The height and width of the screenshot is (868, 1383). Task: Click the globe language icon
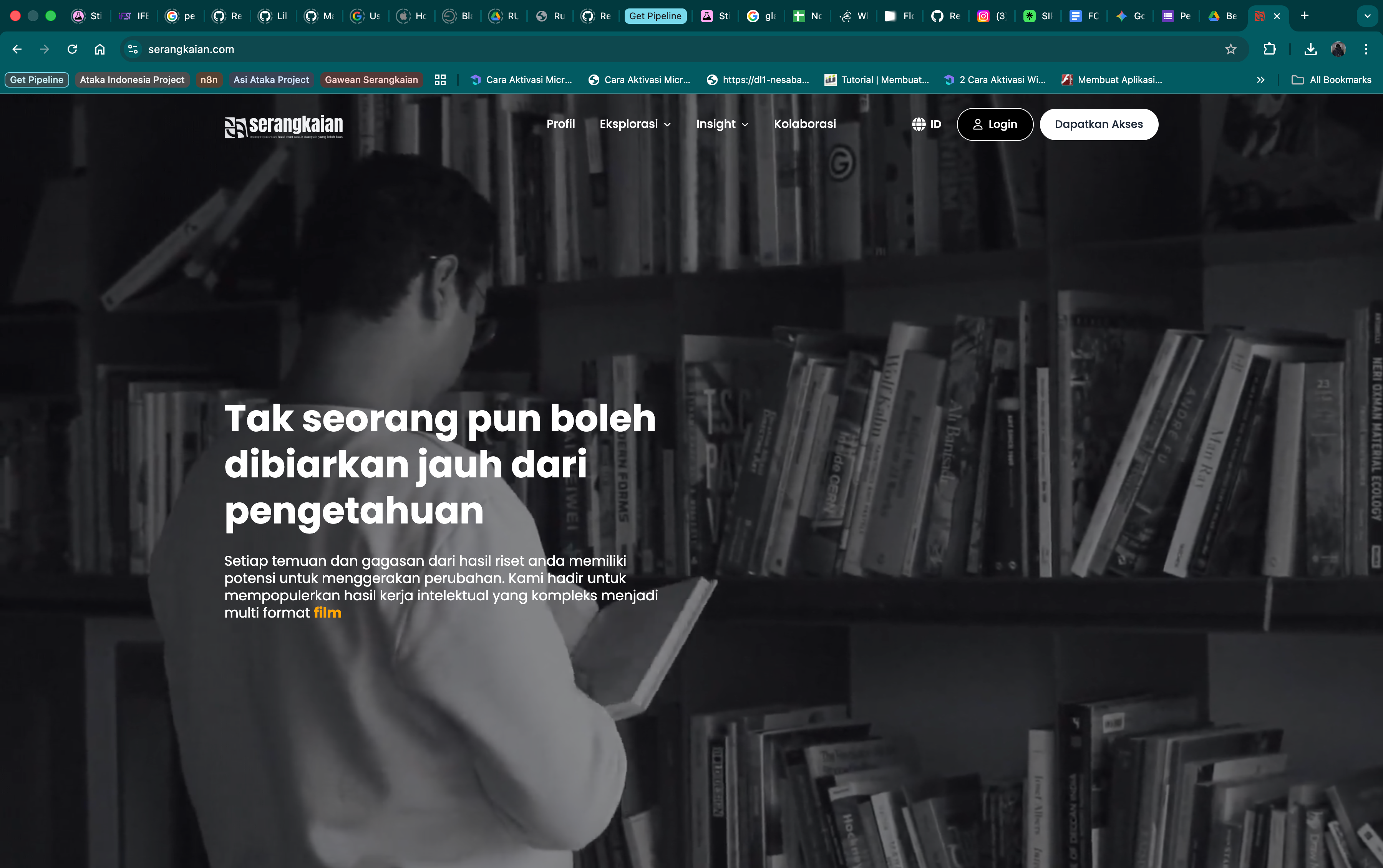919,124
